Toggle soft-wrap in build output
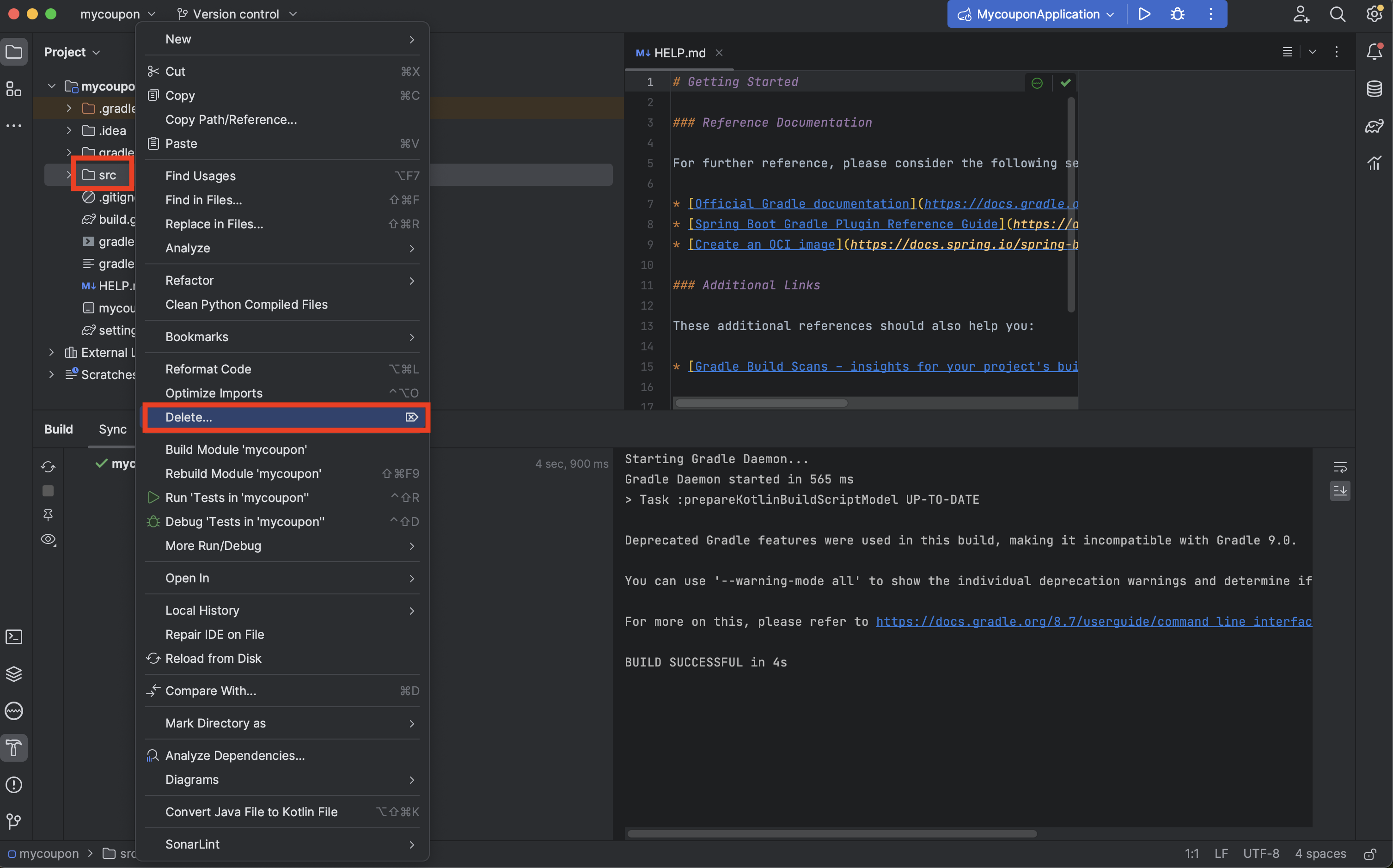Viewport: 1393px width, 868px height. click(1340, 467)
